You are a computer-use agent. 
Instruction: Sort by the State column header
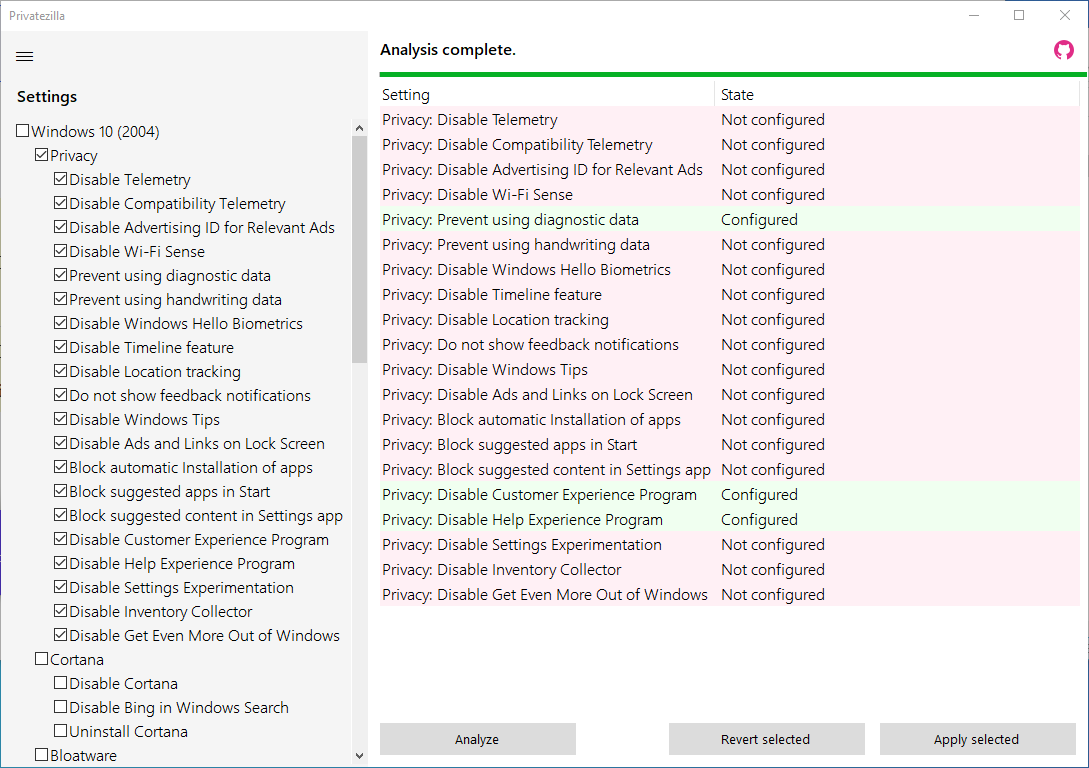point(896,95)
